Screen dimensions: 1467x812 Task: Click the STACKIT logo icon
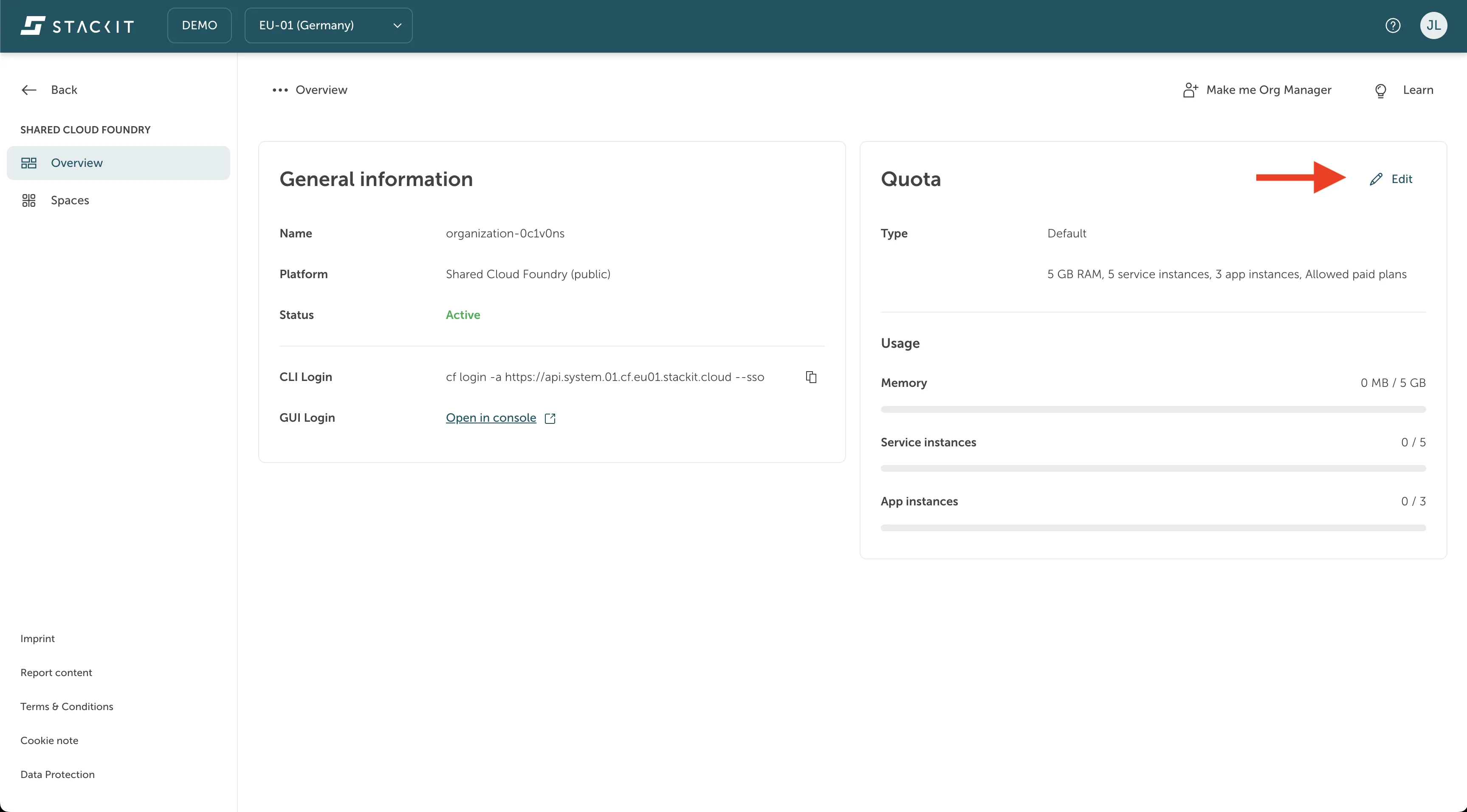32,25
